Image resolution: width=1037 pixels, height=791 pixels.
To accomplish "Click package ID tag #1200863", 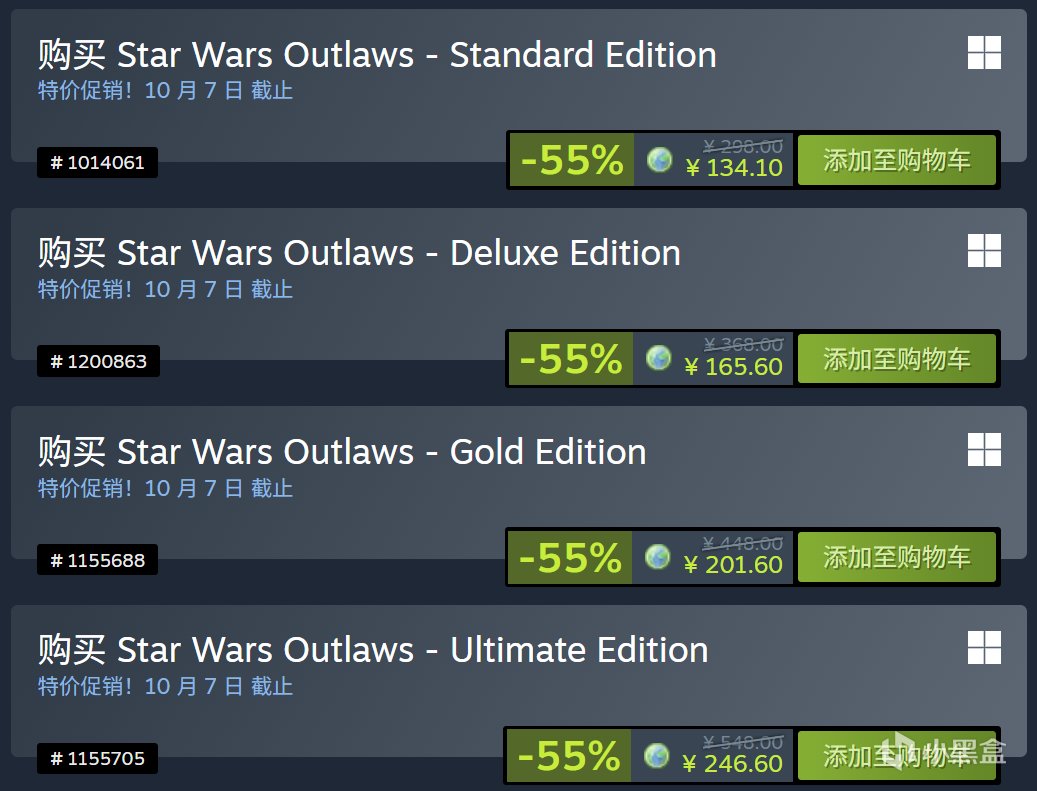I will (98, 361).
